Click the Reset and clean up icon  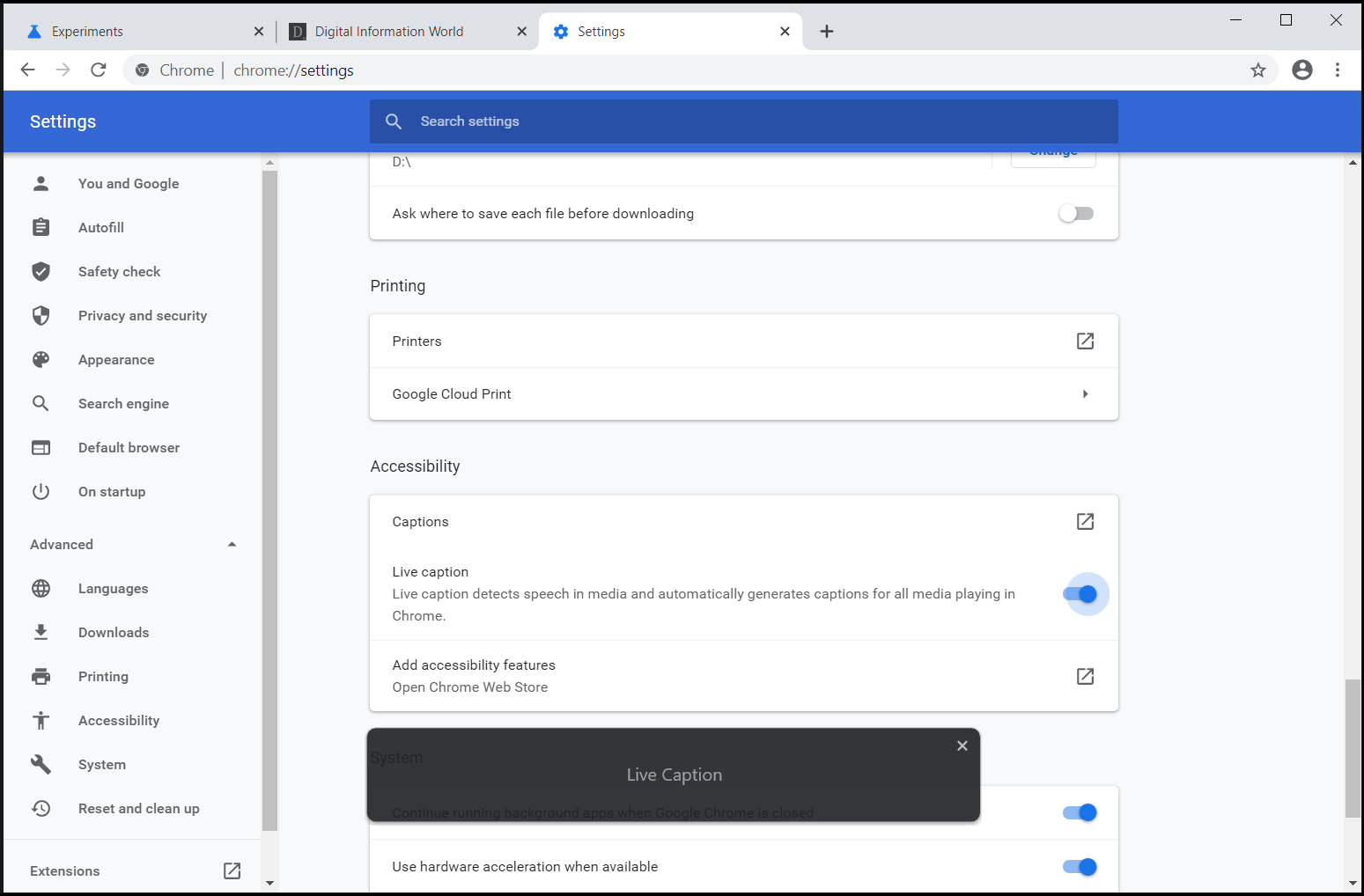(41, 808)
